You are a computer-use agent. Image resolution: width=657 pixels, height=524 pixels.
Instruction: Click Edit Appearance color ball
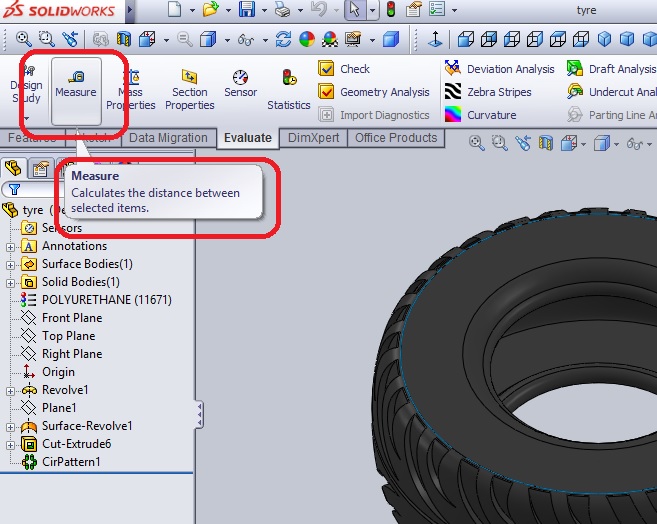307,40
